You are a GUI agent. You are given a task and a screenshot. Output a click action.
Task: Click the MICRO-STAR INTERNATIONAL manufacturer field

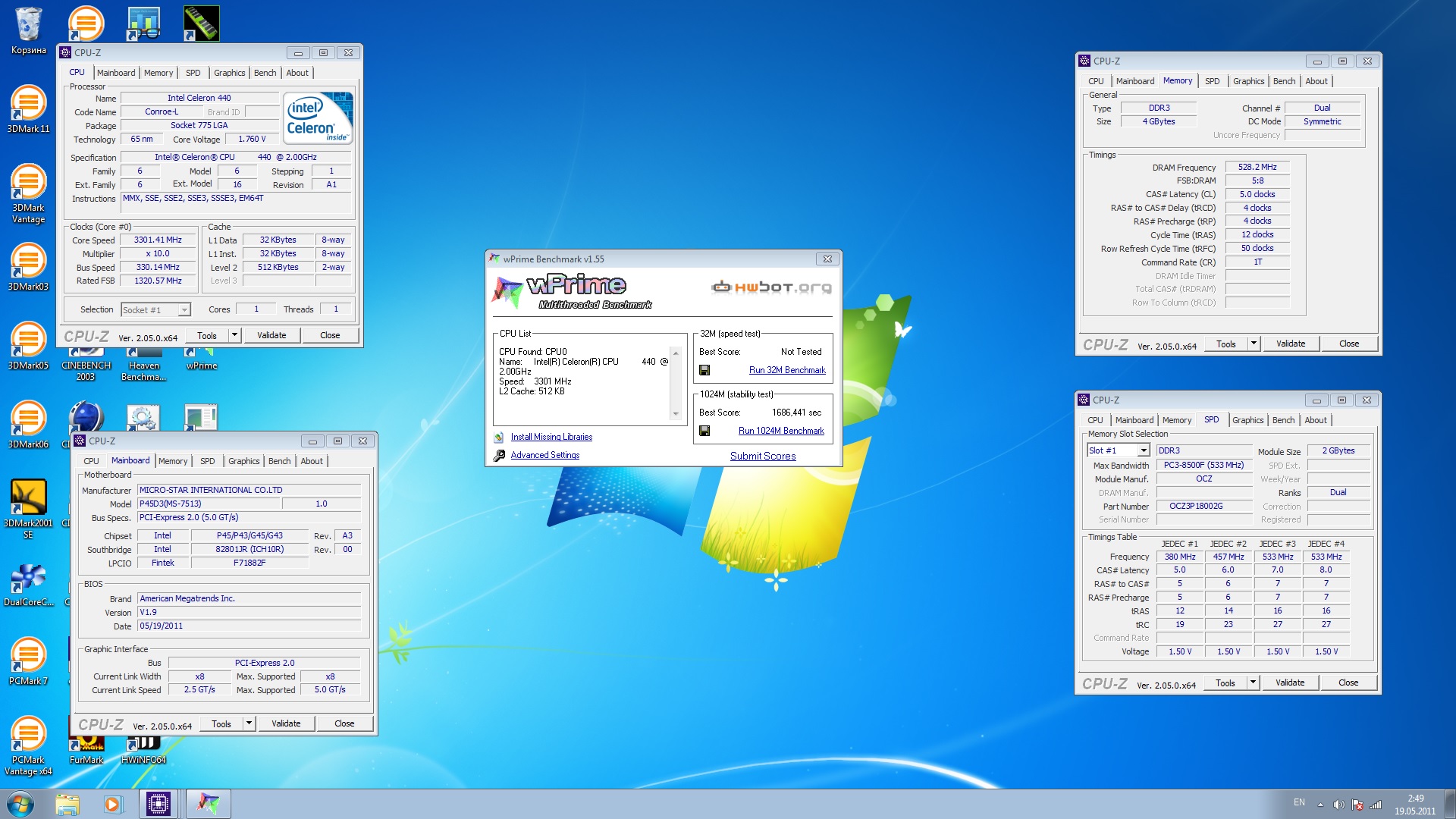click(249, 490)
